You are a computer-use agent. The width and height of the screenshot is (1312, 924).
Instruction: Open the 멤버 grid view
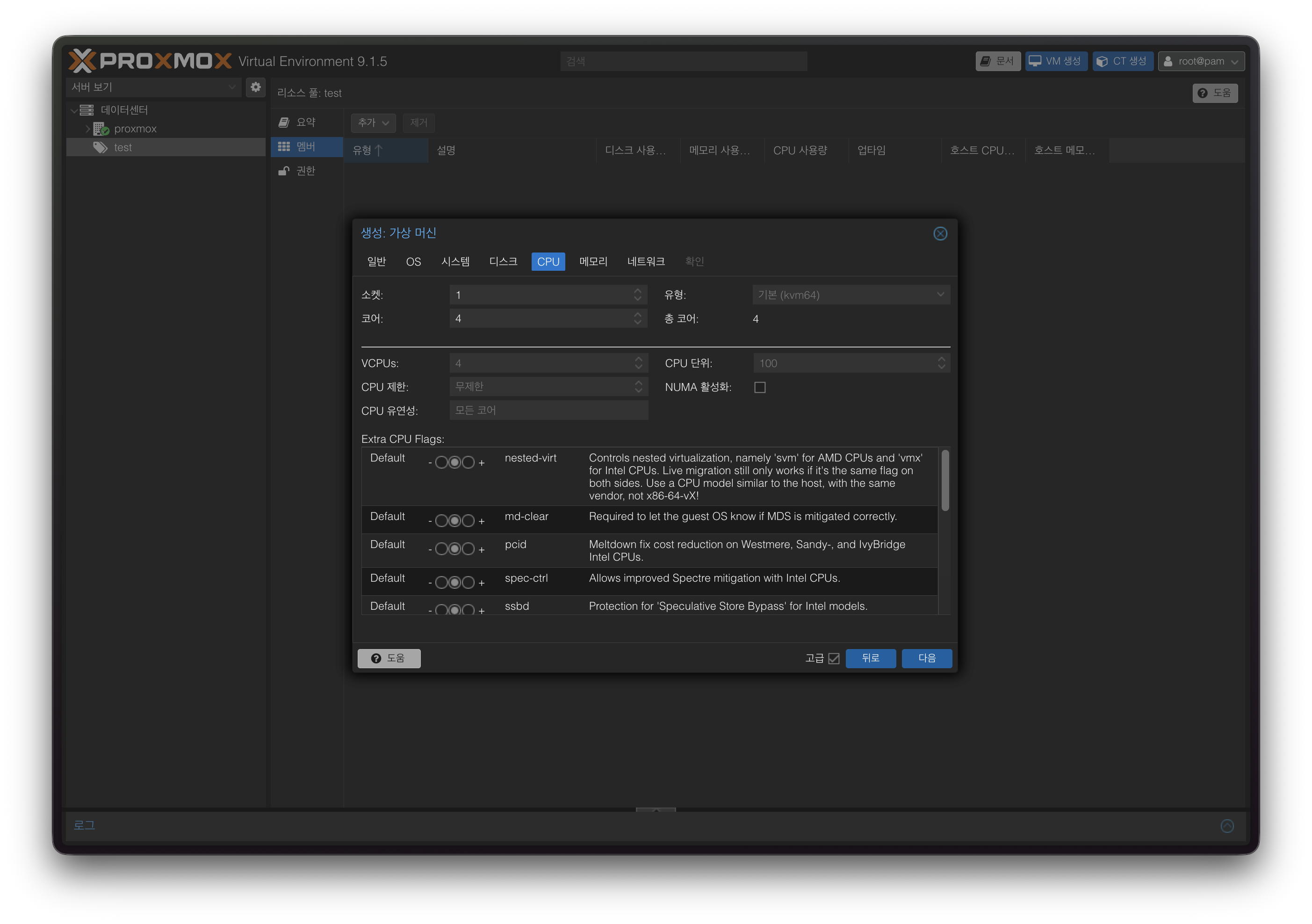(x=306, y=147)
